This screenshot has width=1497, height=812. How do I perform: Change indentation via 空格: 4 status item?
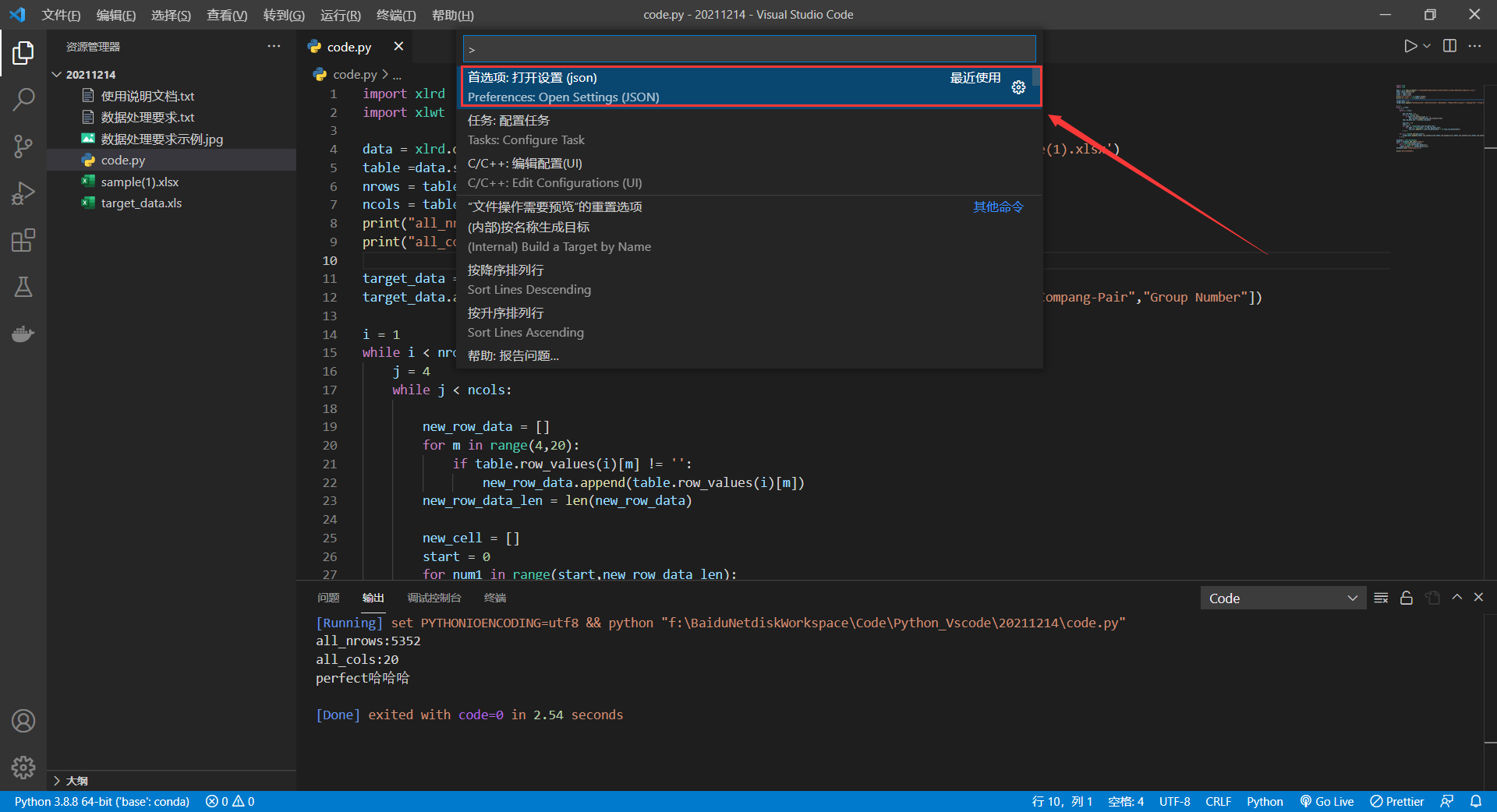(1126, 801)
